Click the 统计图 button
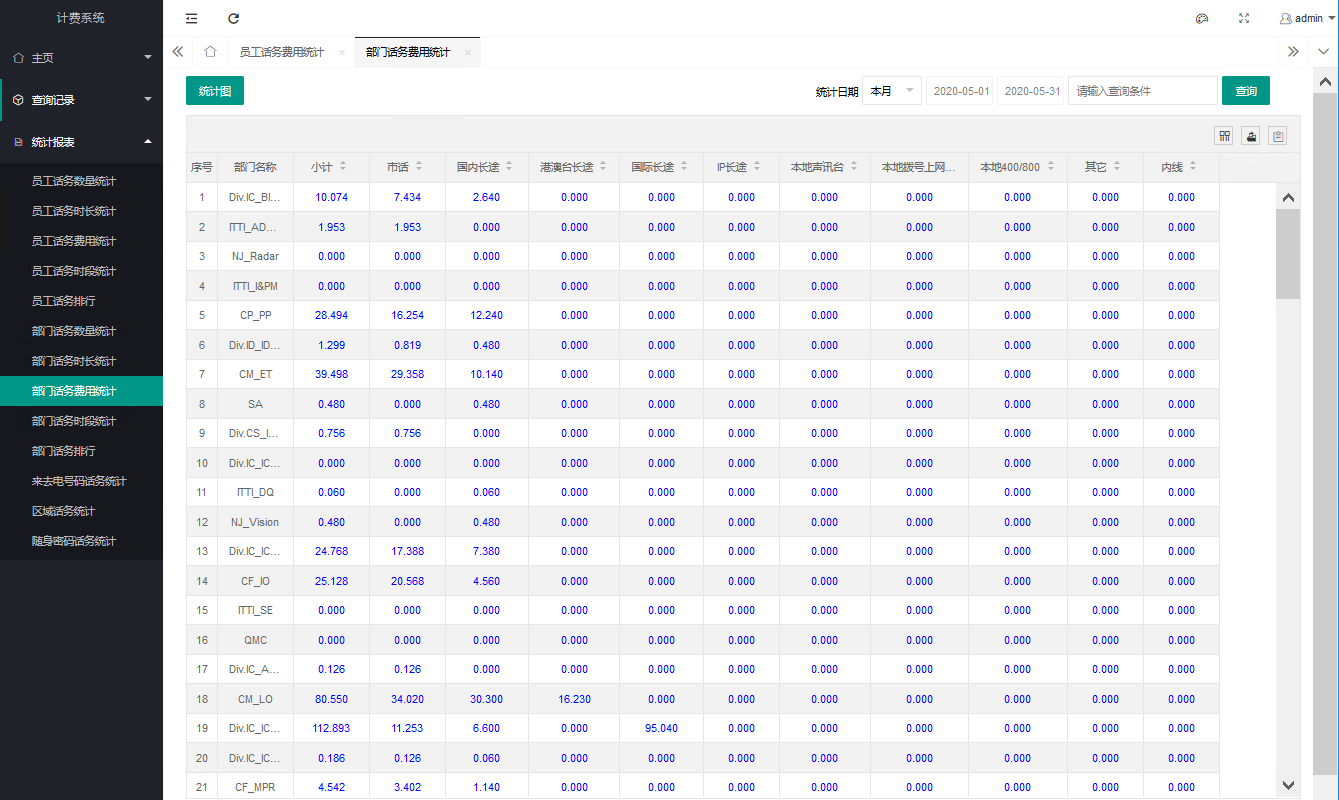 215,91
